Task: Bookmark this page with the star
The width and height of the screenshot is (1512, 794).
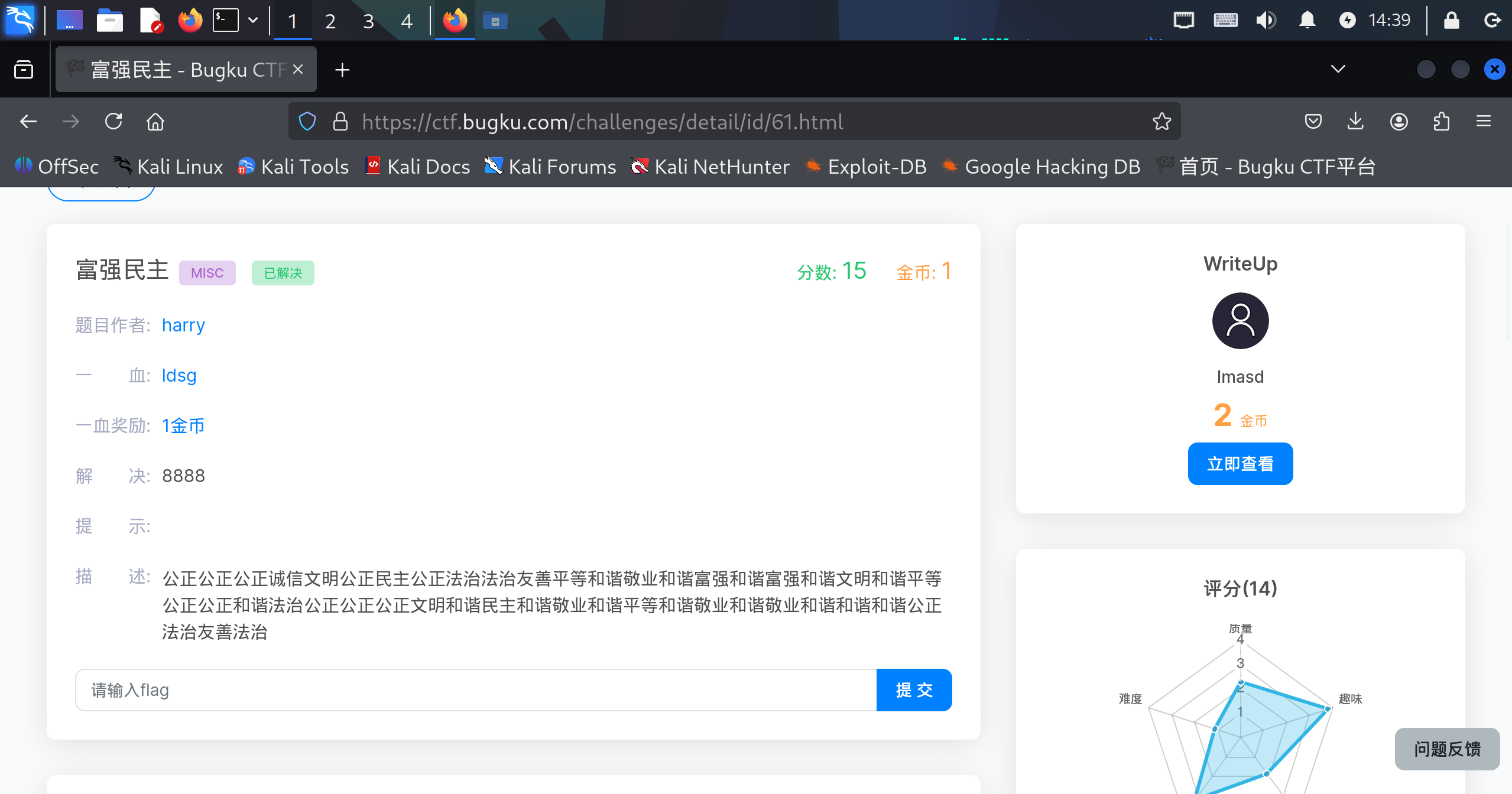Action: click(1161, 122)
